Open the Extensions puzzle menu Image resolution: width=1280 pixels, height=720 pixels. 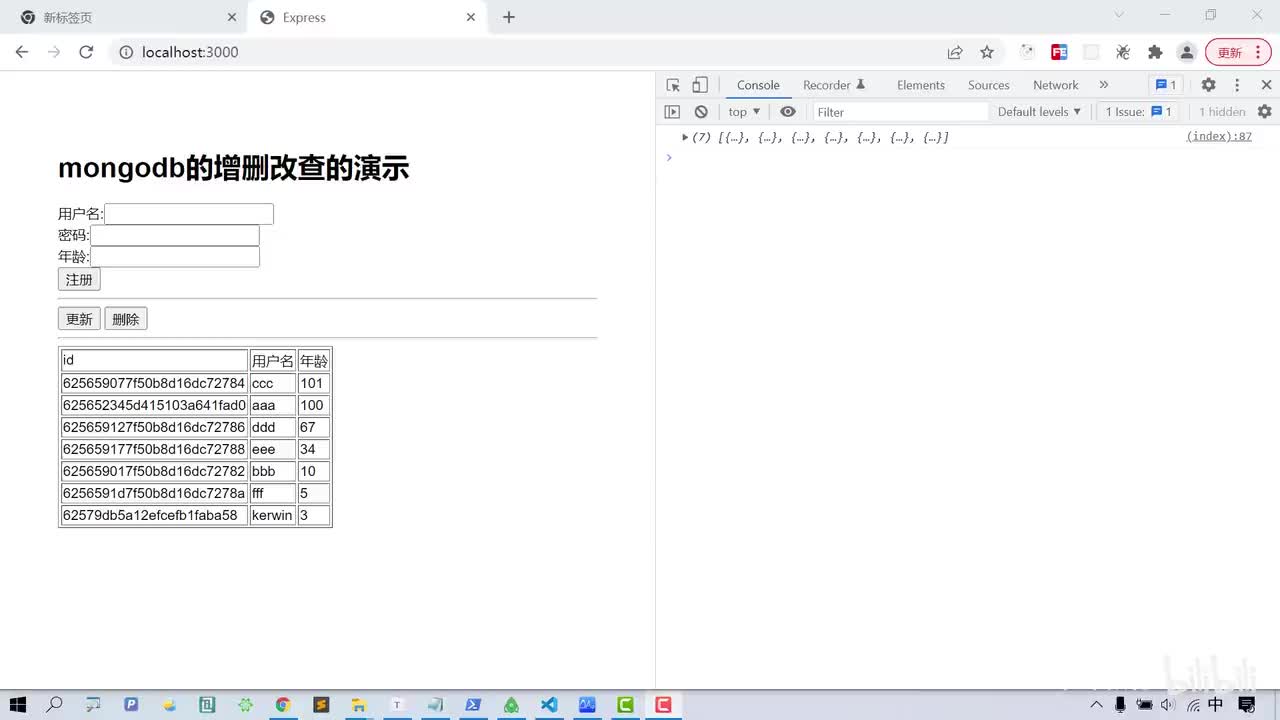tap(1155, 52)
